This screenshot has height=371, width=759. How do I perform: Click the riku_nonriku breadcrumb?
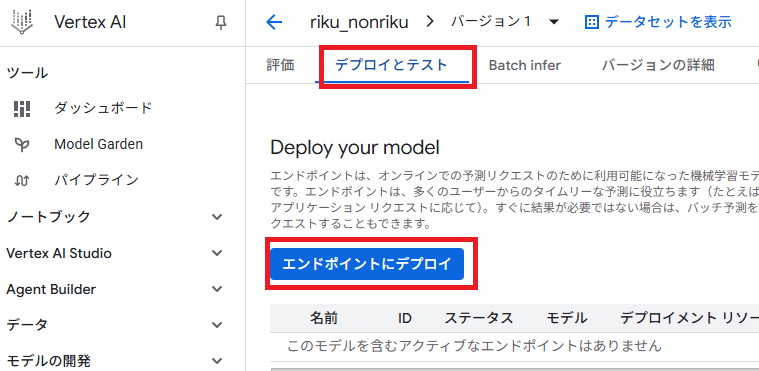click(359, 23)
